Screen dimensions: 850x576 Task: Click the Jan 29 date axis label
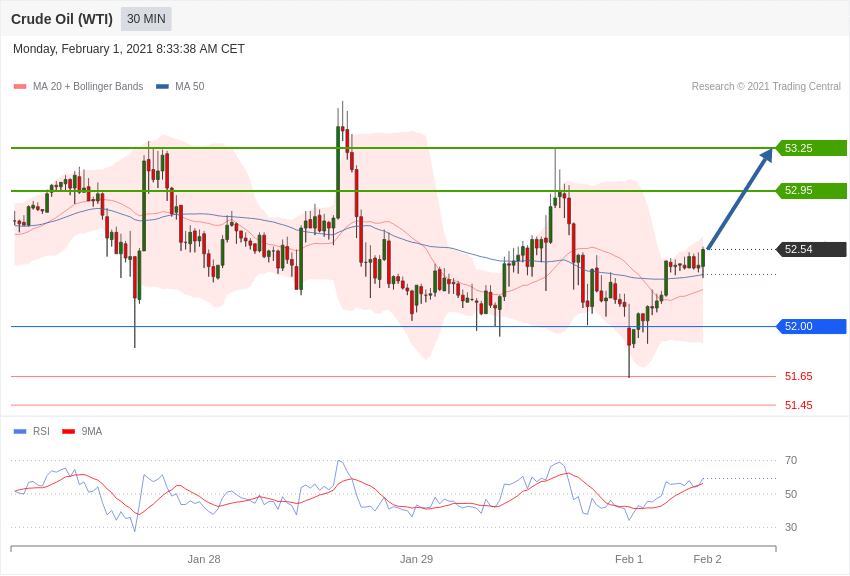click(416, 559)
